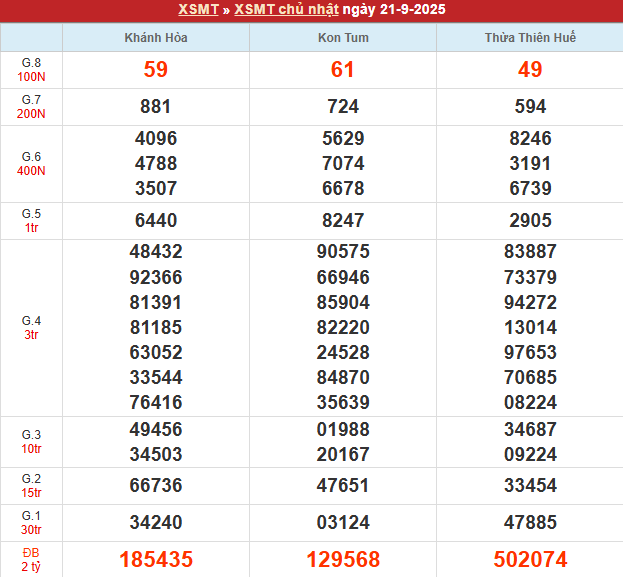Select Thừa Thiên Huế special prize 502074

coord(530,560)
